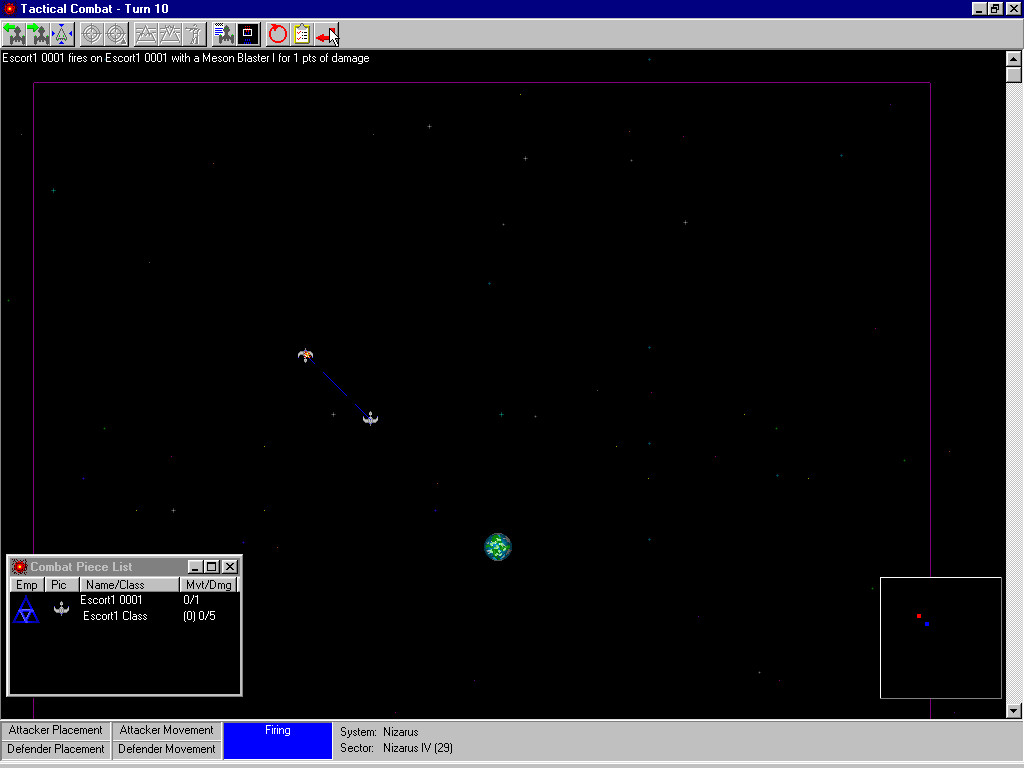Select the Defender Placement phase
The width and height of the screenshot is (1024, 768).
click(56, 749)
